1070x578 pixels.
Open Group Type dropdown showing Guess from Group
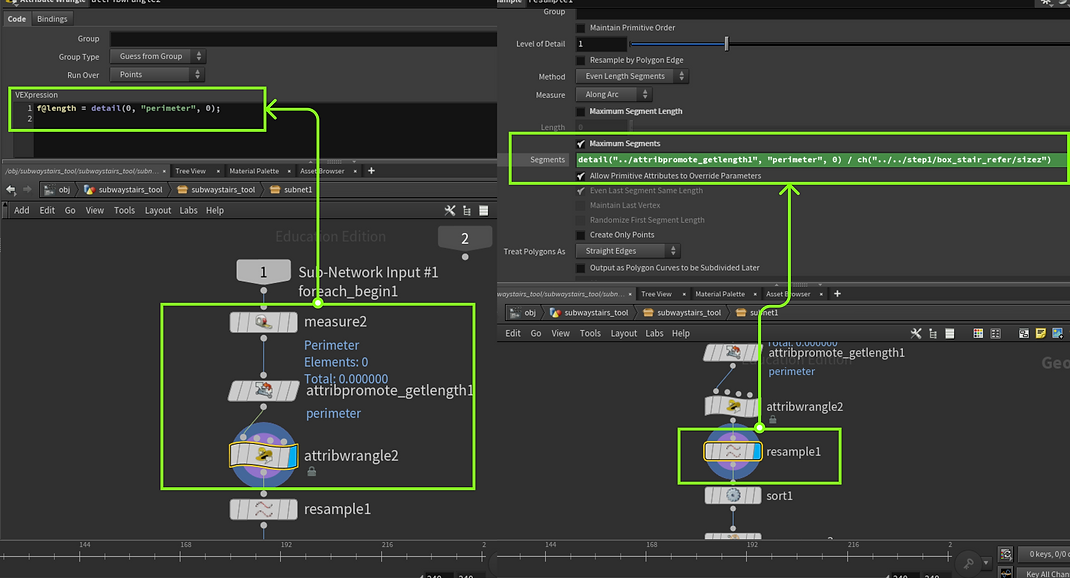click(x=158, y=56)
